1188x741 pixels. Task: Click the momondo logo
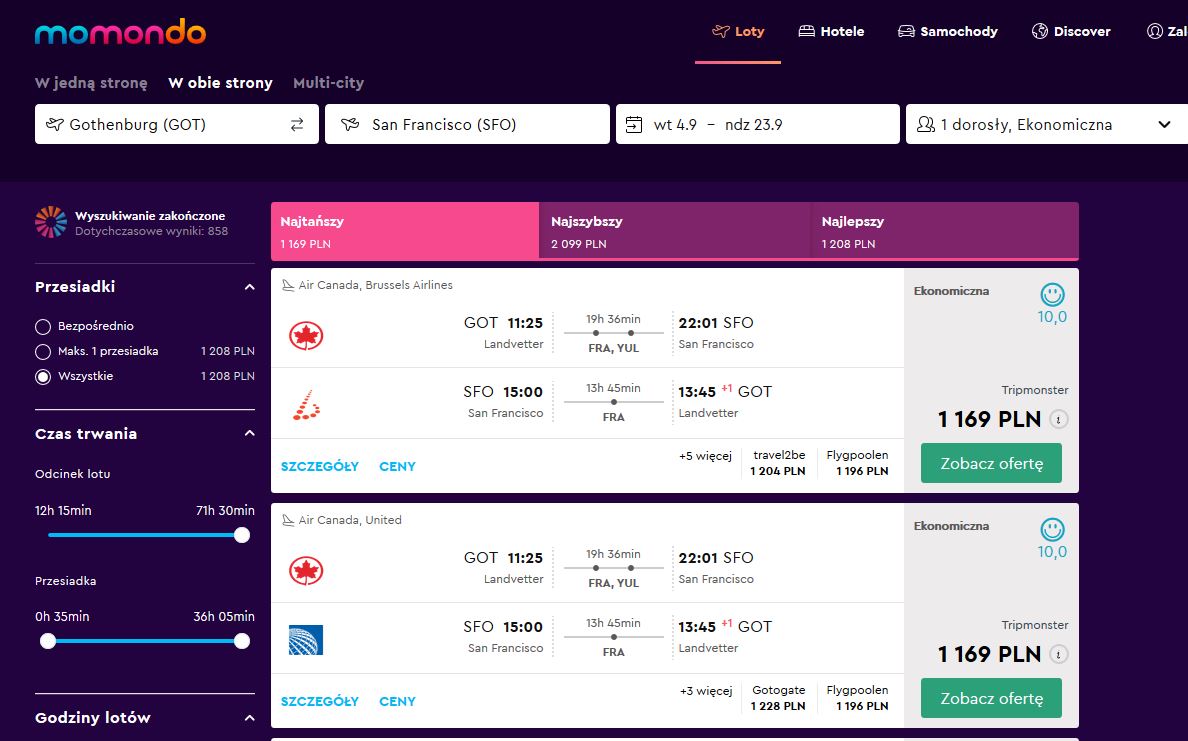(120, 32)
